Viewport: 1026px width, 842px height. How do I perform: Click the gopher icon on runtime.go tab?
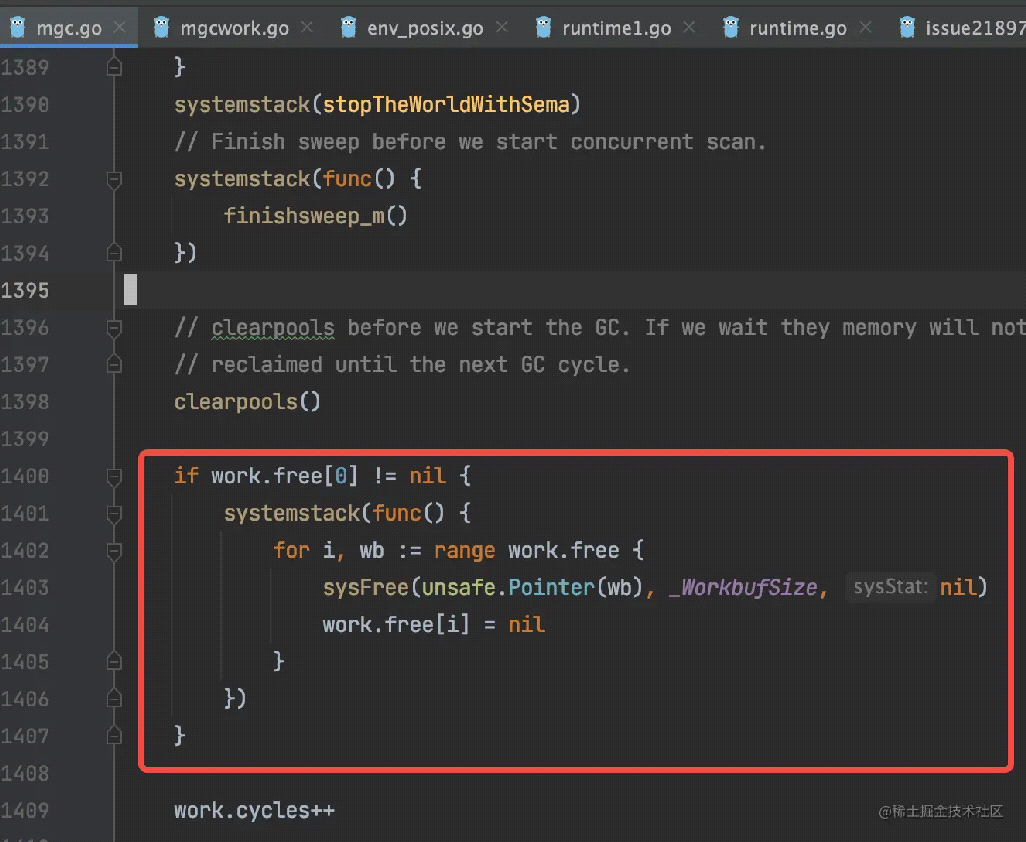(730, 27)
